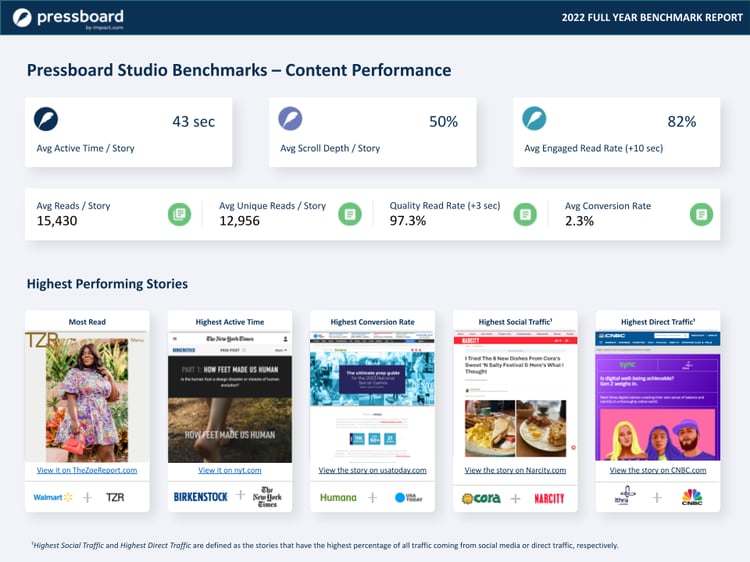The height and width of the screenshot is (562, 750).
Task: Click the Highest Performing Stories heading
Action: point(107,284)
